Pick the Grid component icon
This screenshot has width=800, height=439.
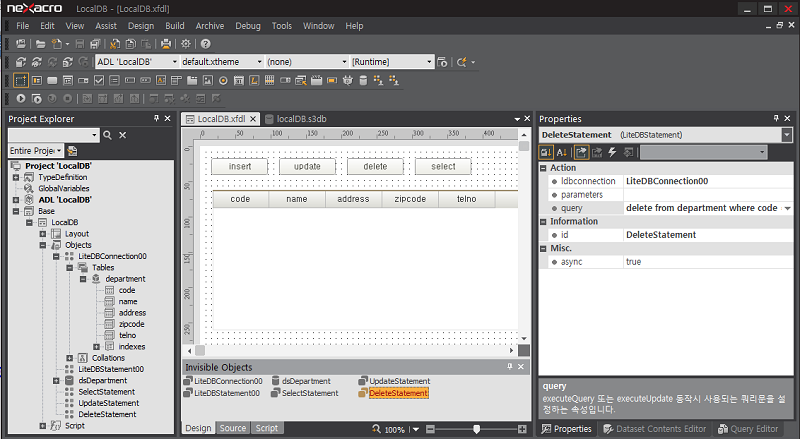click(269, 80)
